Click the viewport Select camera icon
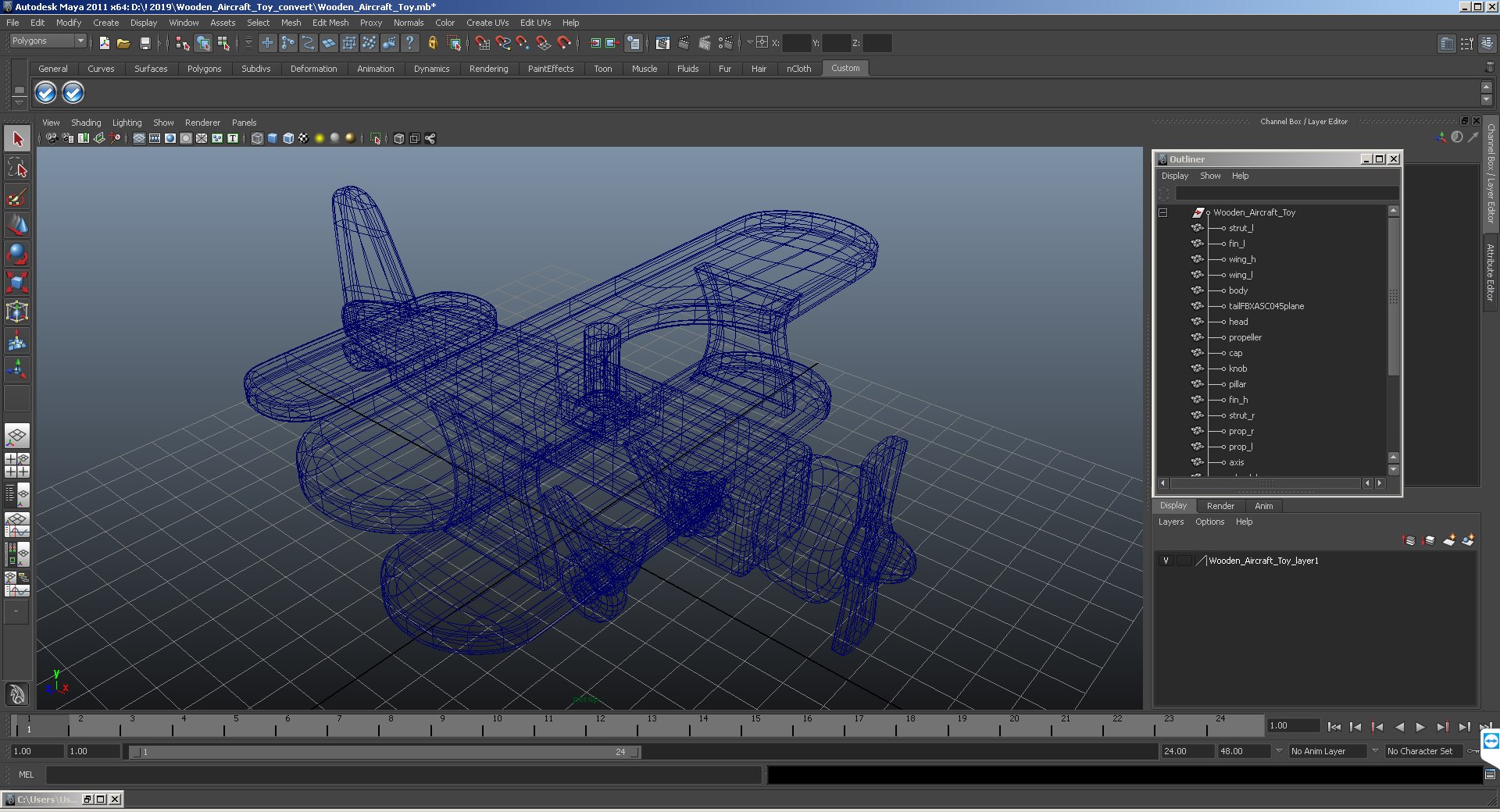This screenshot has width=1500, height=812. tap(52, 138)
